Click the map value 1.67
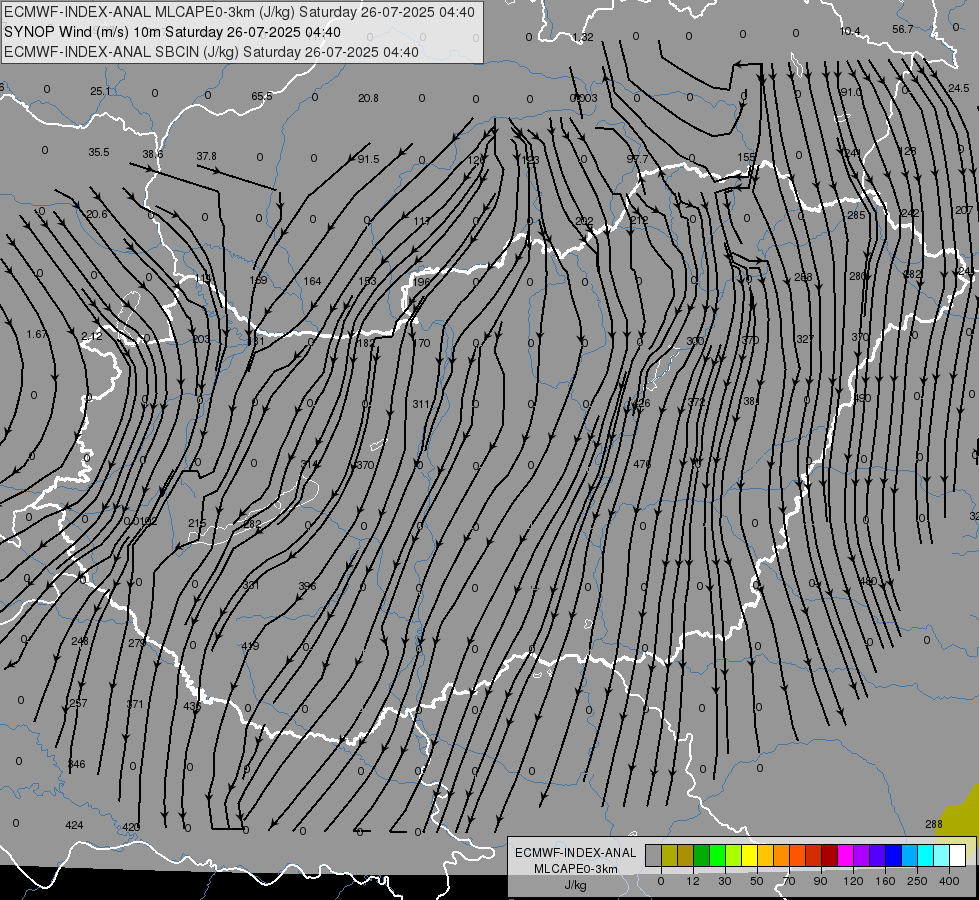The image size is (979, 900). tap(37, 334)
